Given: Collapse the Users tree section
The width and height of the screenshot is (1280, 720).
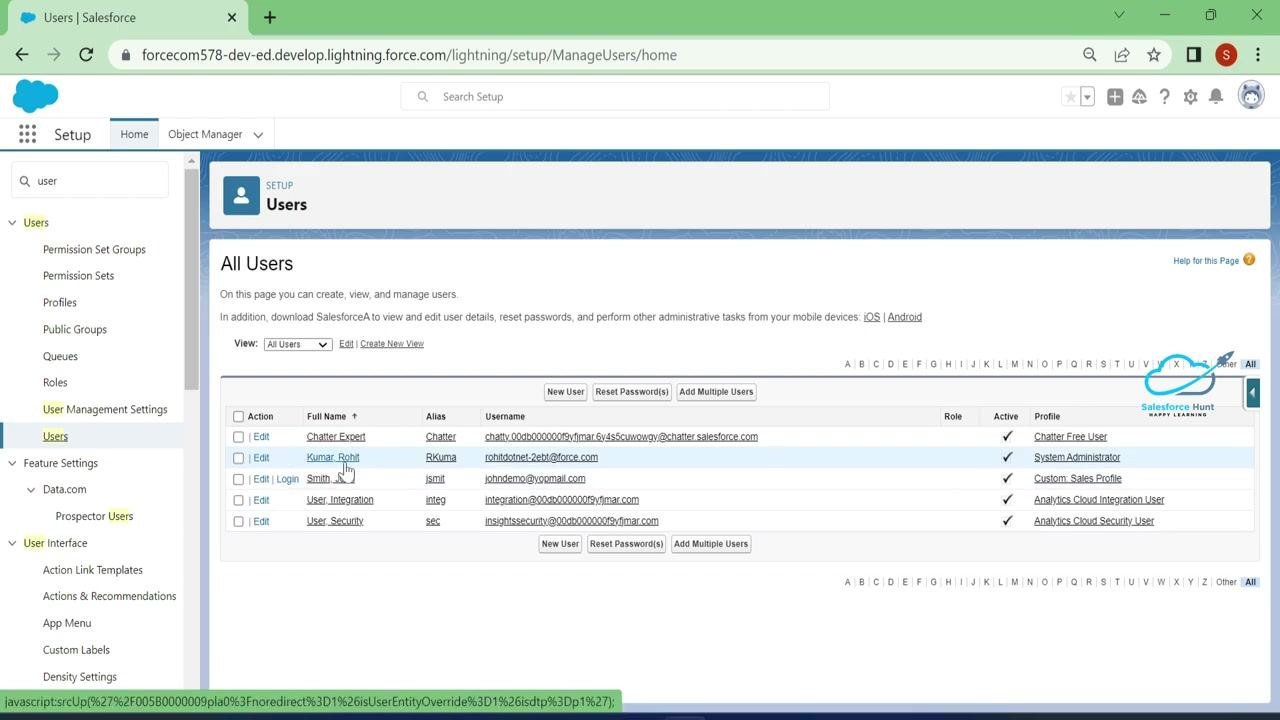Looking at the screenshot, I should pyautogui.click(x=13, y=223).
